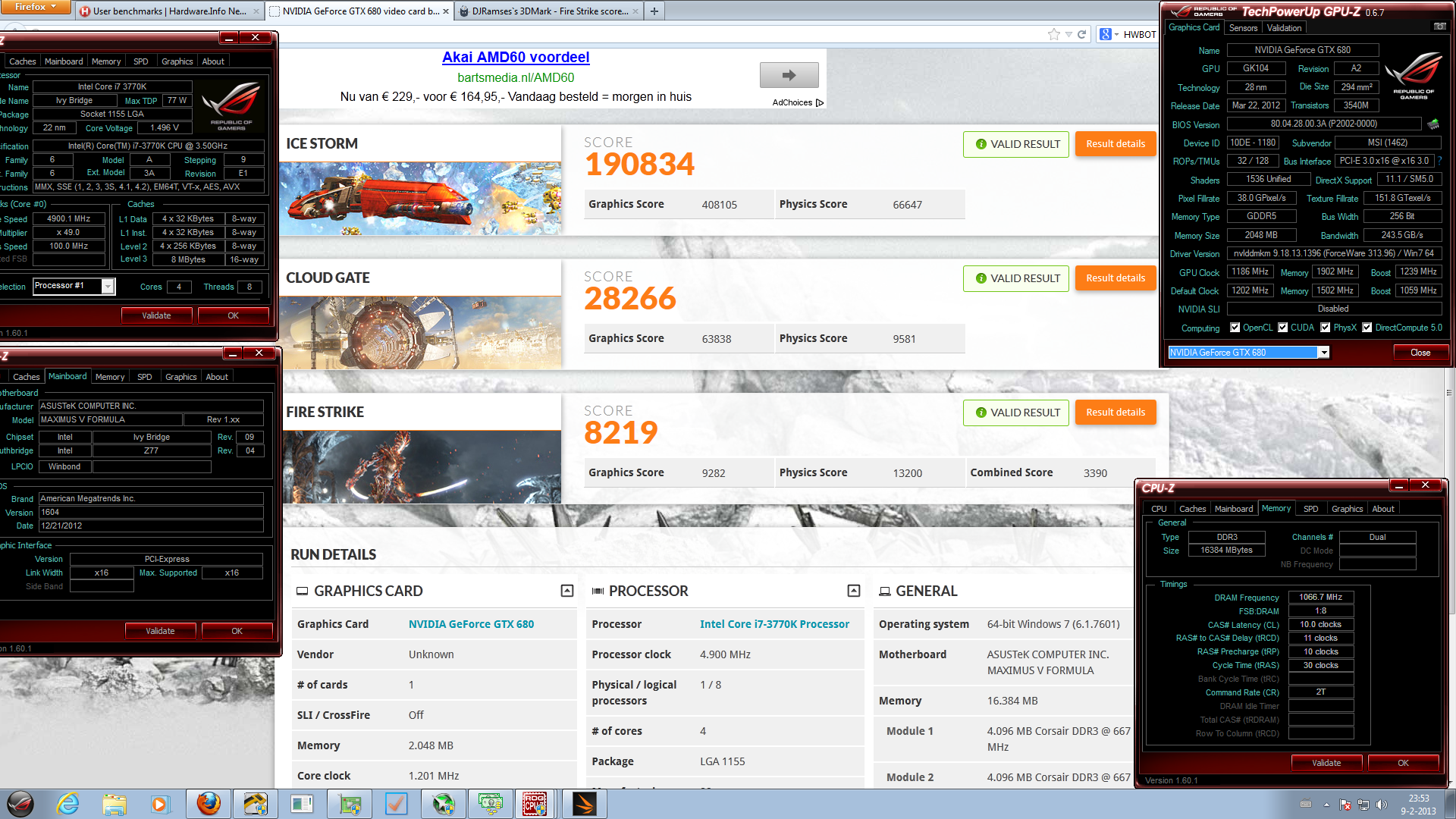Open the money stack app on the taskbar
The height and width of the screenshot is (819, 1456).
[490, 804]
